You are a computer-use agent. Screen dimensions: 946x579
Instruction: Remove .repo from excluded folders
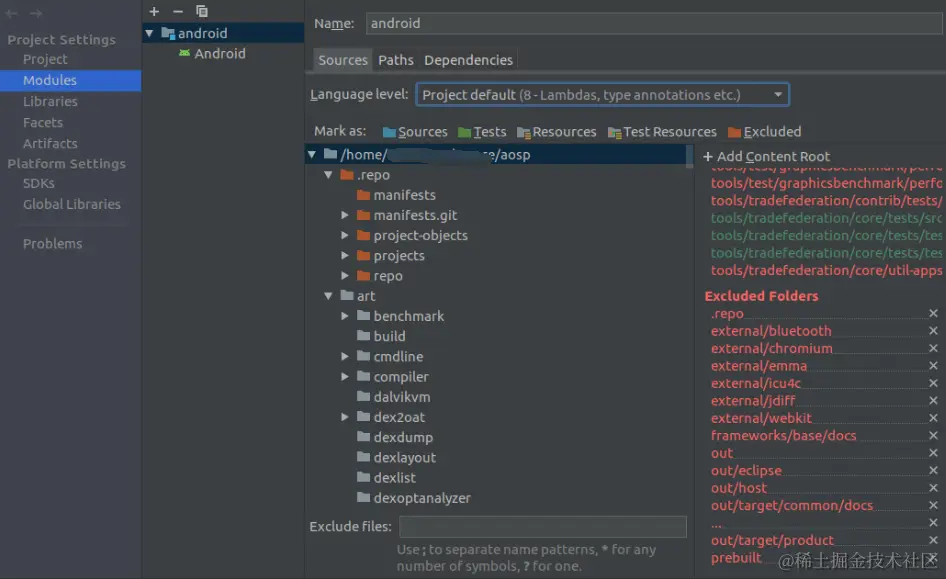pyautogui.click(x=933, y=314)
